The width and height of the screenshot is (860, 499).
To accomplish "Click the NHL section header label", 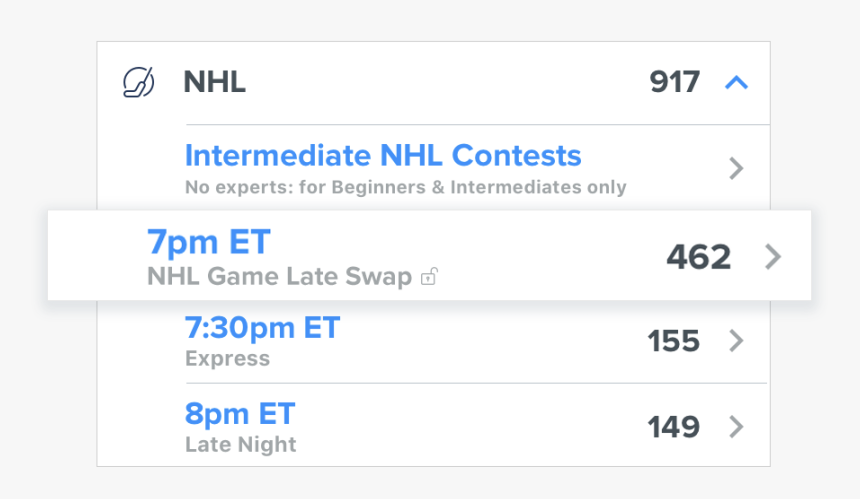I will 214,82.
